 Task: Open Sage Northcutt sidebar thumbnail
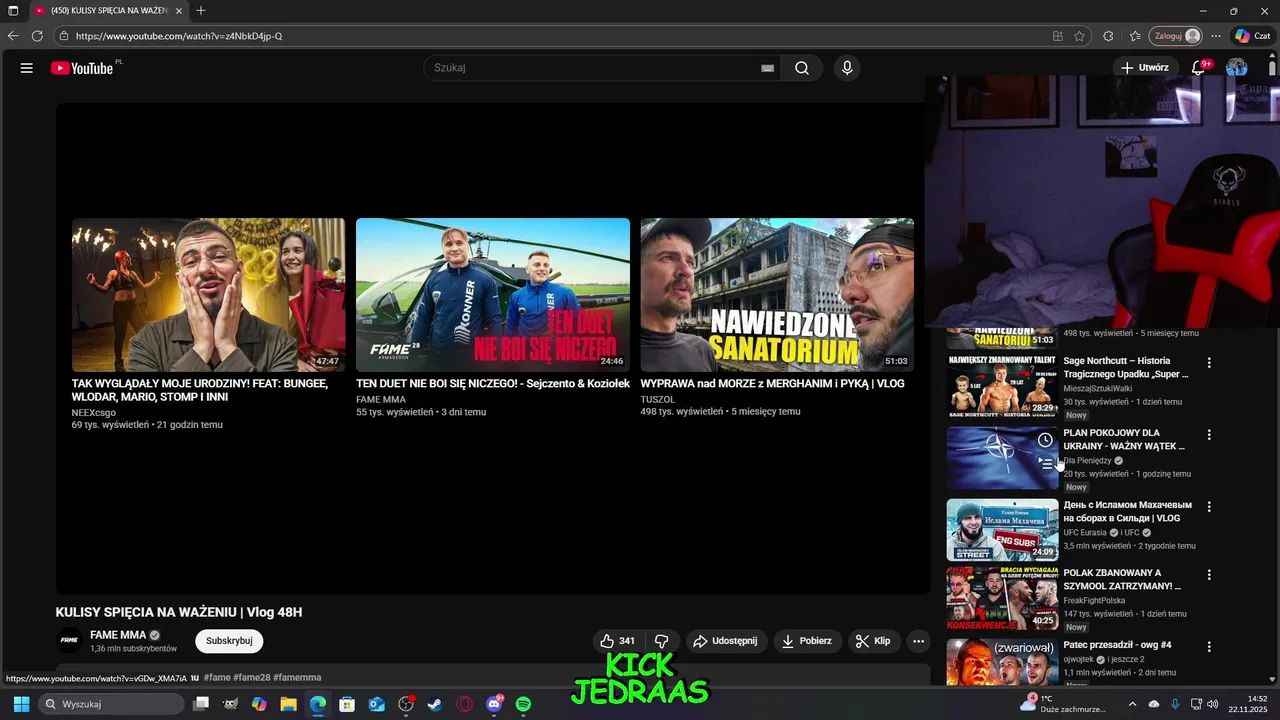click(1002, 386)
